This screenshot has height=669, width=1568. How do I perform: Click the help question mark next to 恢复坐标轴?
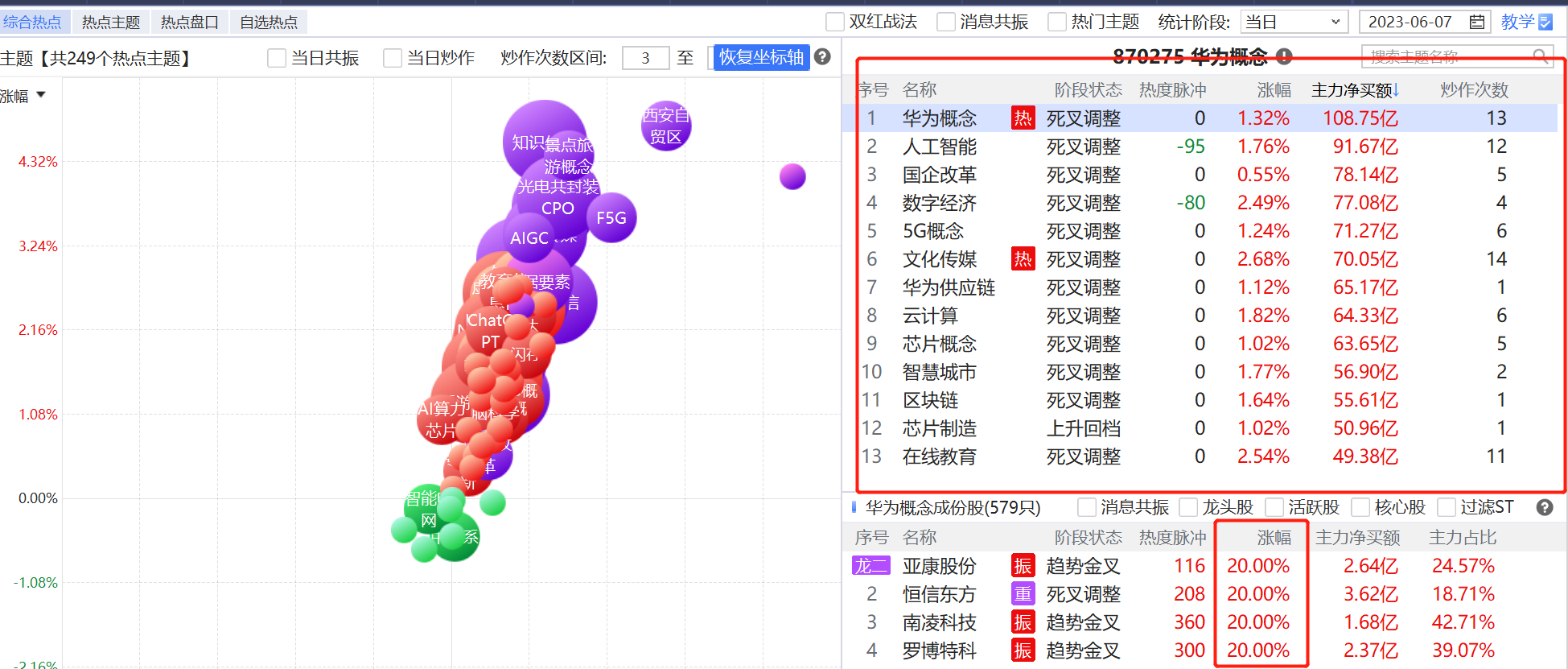[x=822, y=56]
